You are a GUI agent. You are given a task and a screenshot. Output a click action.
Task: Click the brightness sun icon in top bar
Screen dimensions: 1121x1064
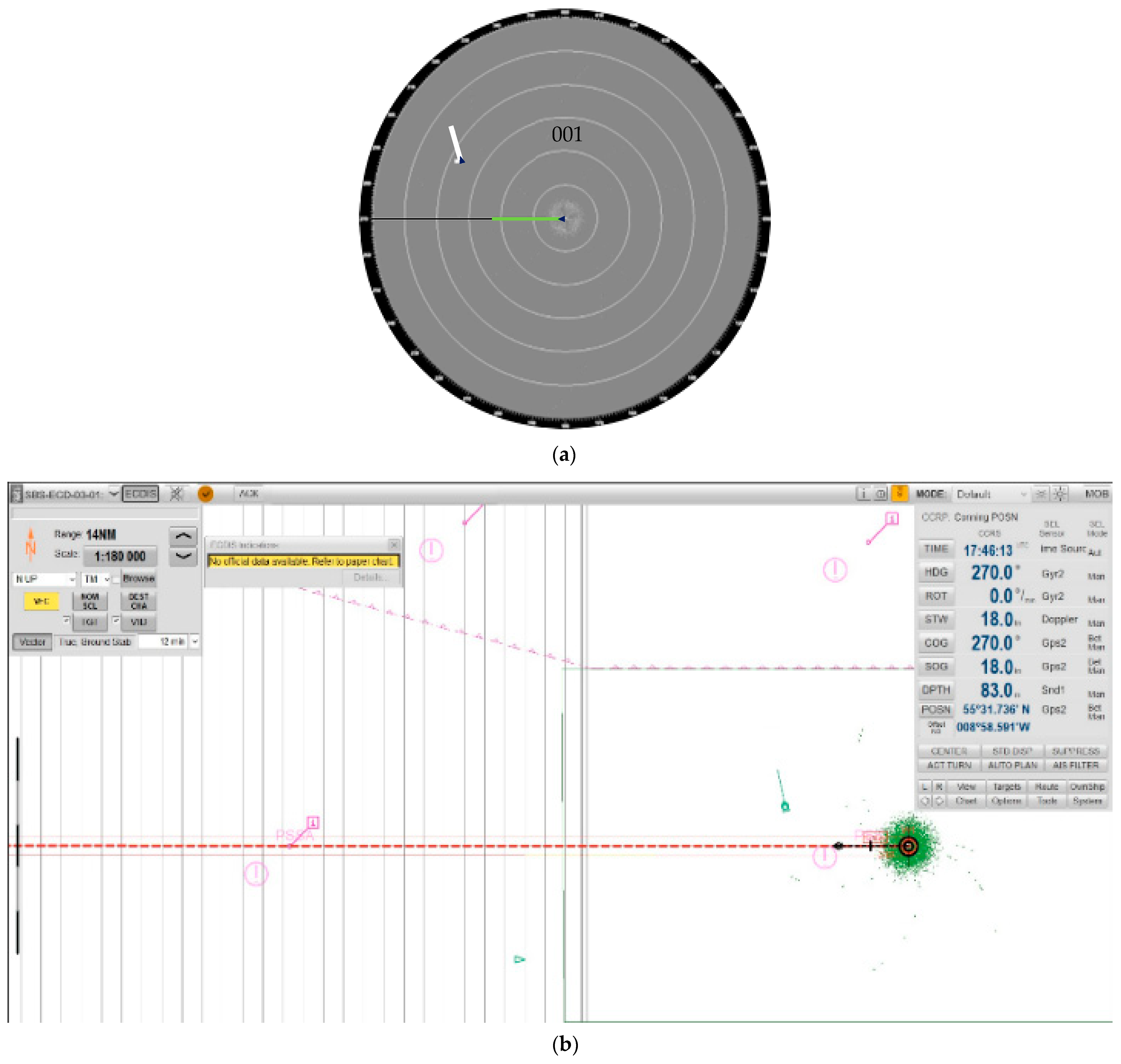(1060, 495)
